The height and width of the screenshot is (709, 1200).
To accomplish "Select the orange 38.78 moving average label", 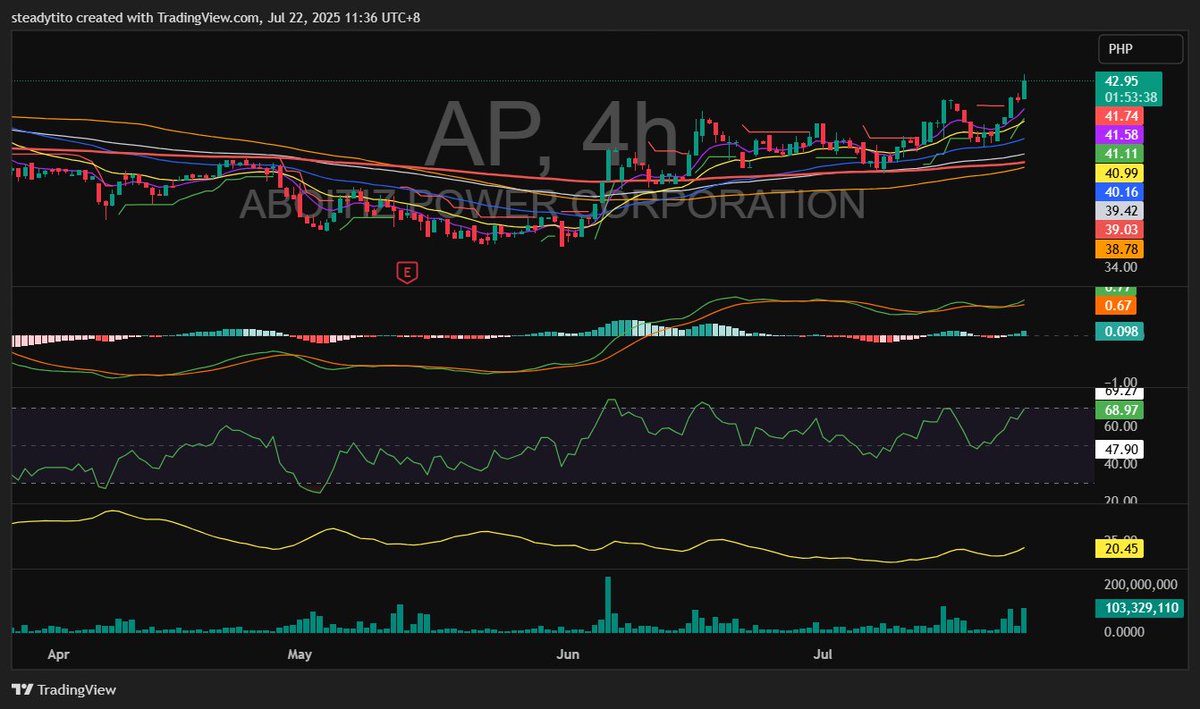I will pyautogui.click(x=1121, y=249).
